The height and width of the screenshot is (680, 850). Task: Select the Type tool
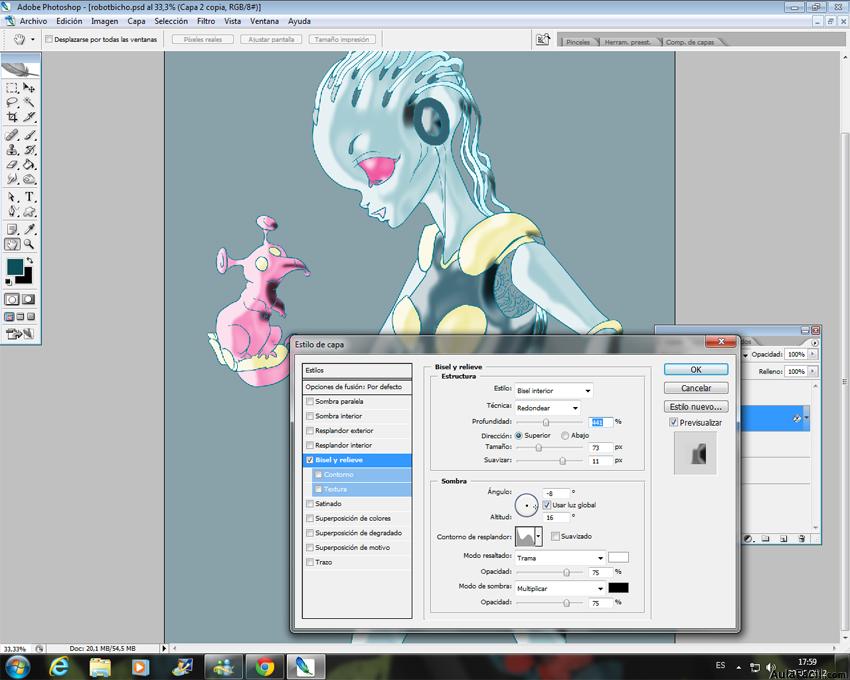click(29, 197)
